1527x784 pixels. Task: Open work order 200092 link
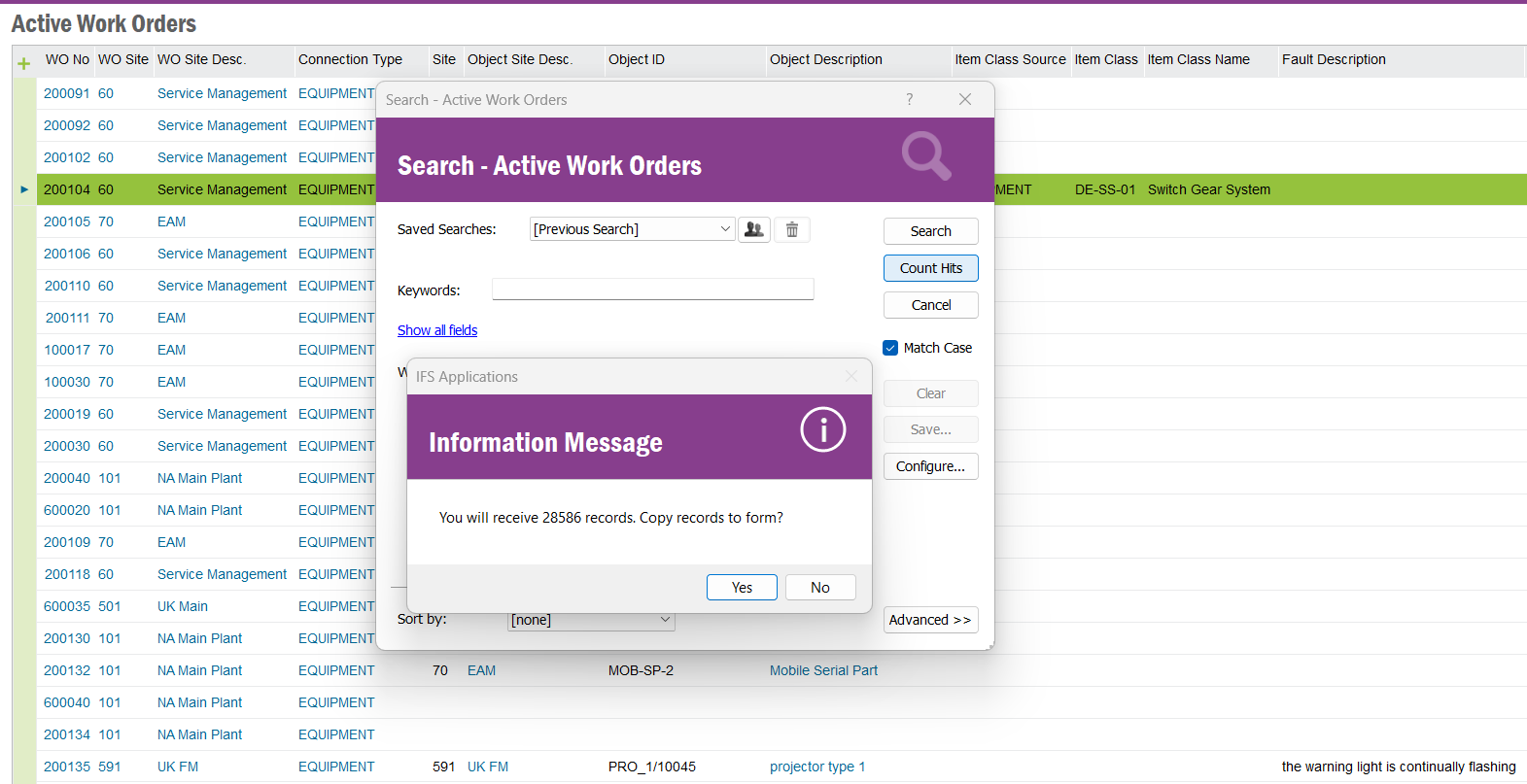point(67,125)
